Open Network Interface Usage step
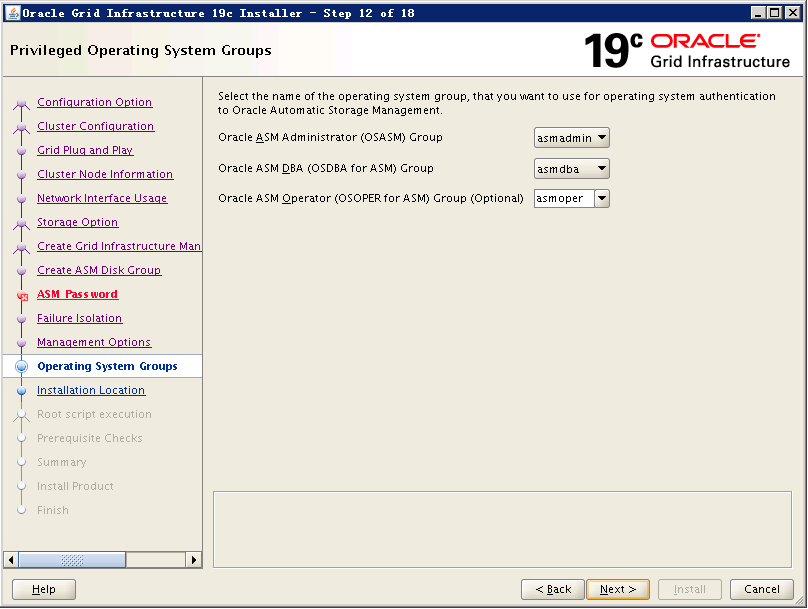This screenshot has height=609, width=808. click(x=102, y=198)
